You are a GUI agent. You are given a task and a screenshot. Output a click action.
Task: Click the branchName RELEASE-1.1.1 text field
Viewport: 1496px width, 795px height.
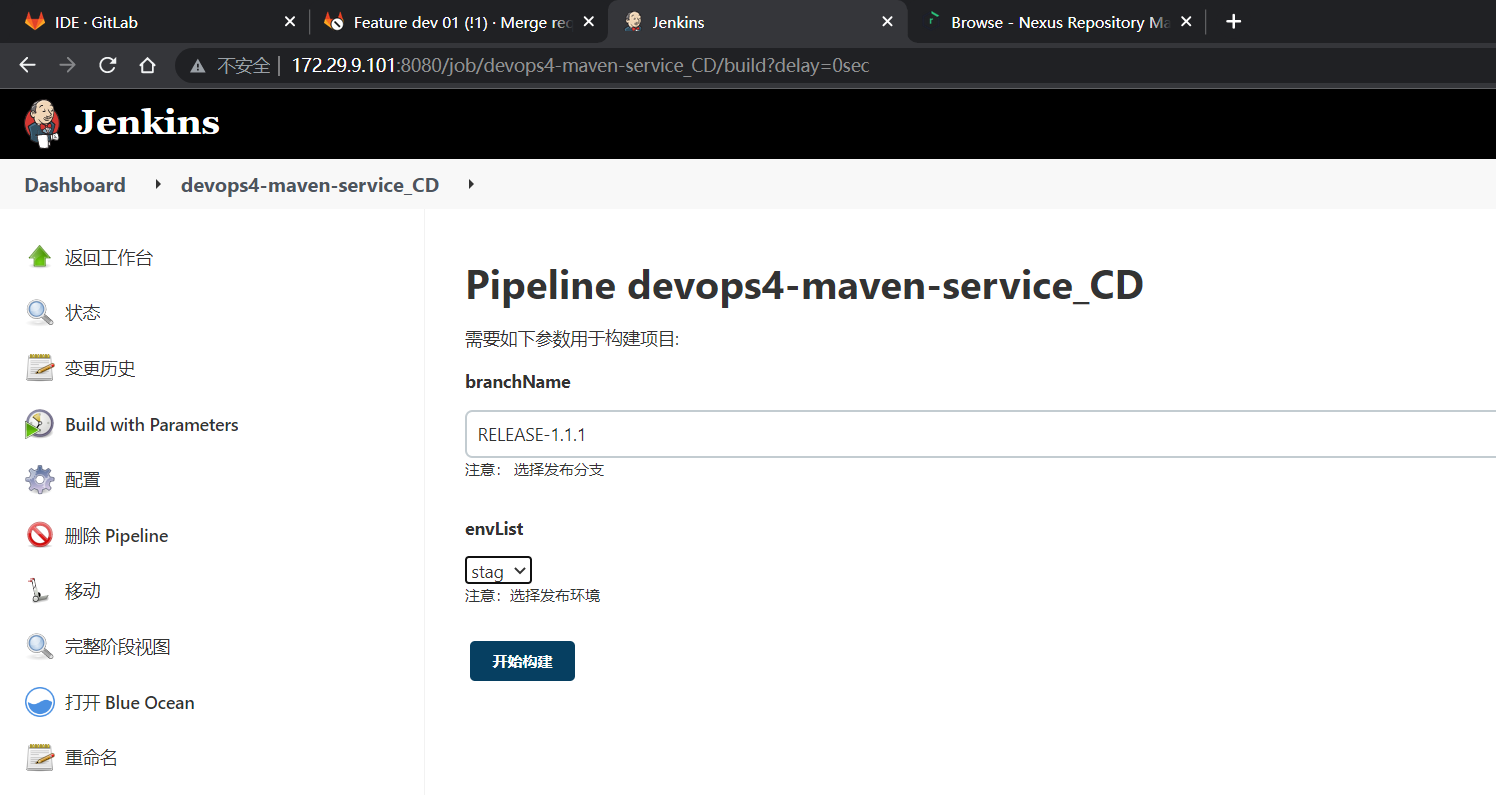(x=980, y=434)
